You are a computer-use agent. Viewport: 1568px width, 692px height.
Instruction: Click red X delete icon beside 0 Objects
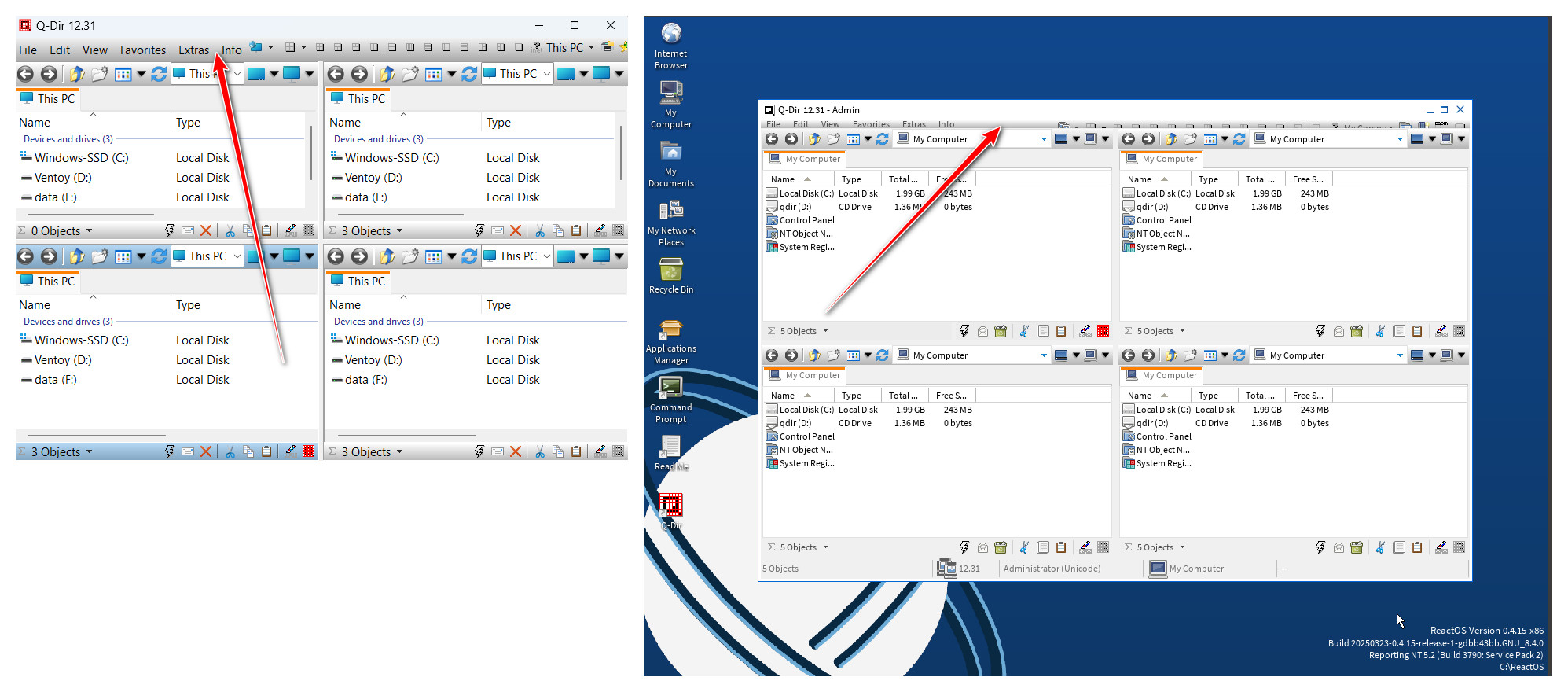point(206,230)
